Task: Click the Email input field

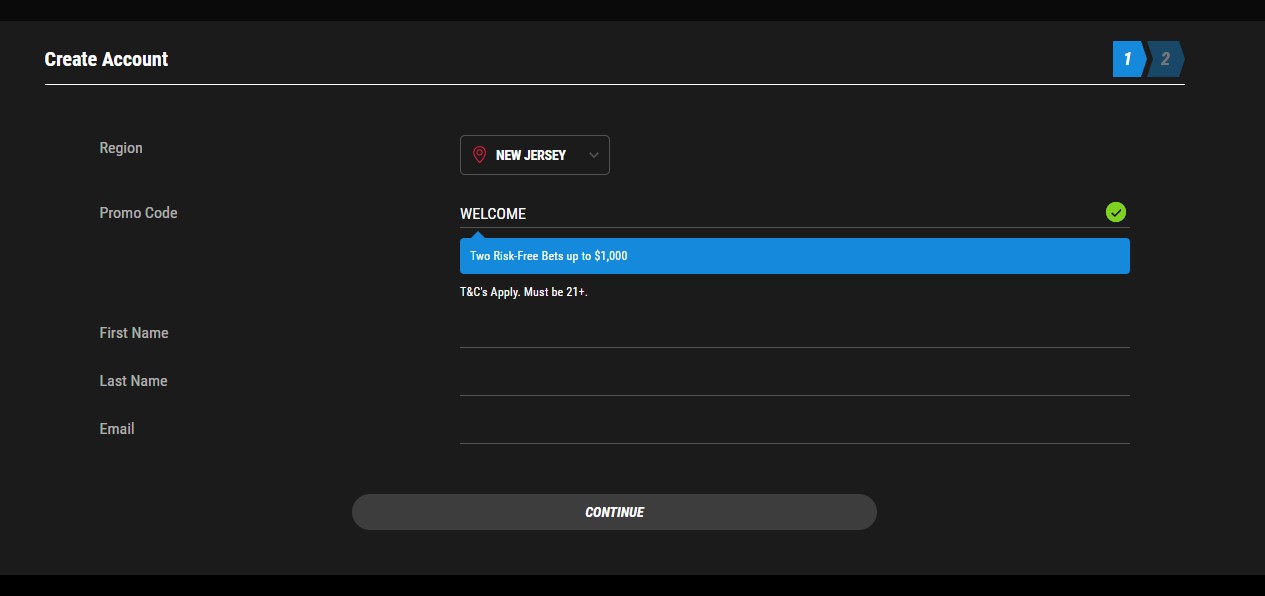Action: pyautogui.click(x=795, y=429)
